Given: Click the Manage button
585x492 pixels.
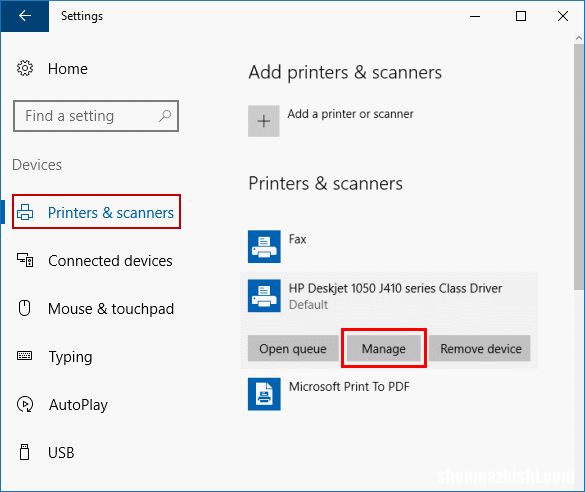Looking at the screenshot, I should tap(384, 348).
